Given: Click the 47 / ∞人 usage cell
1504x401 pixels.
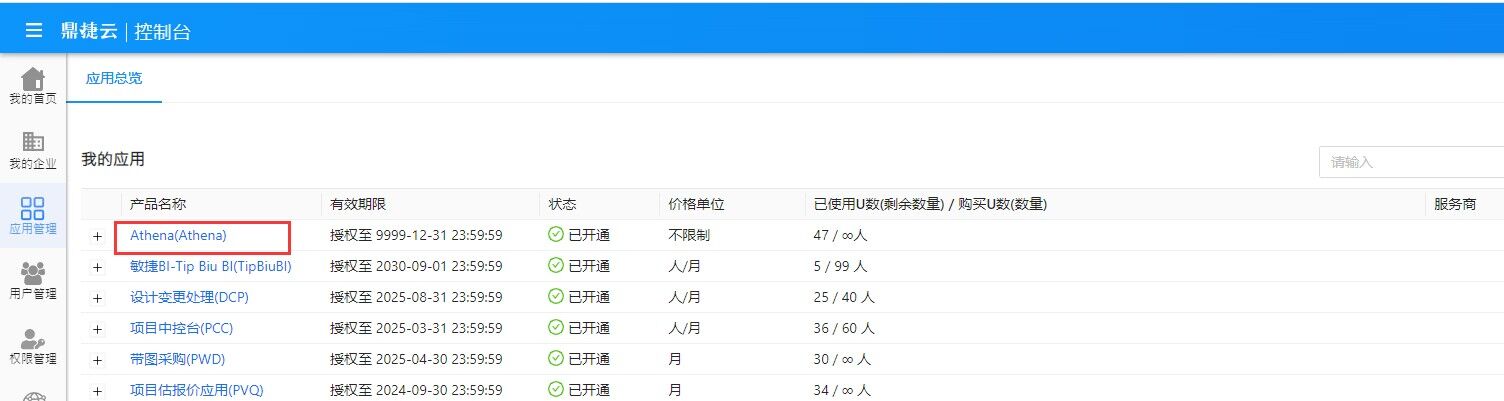Looking at the screenshot, I should pos(841,235).
